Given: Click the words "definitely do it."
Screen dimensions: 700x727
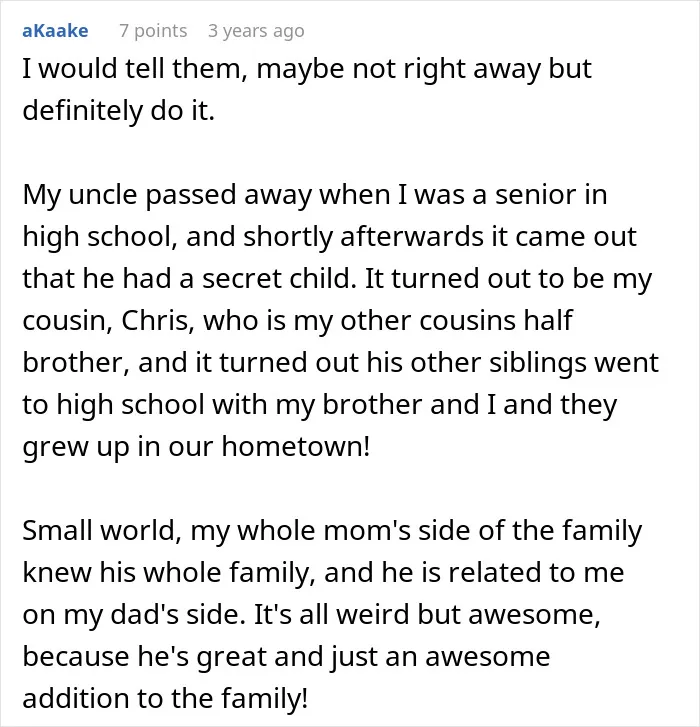Looking at the screenshot, I should [x=119, y=111].
